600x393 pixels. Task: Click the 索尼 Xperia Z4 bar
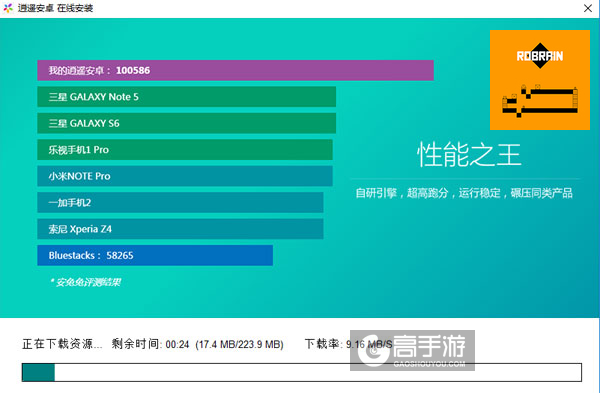pos(180,229)
